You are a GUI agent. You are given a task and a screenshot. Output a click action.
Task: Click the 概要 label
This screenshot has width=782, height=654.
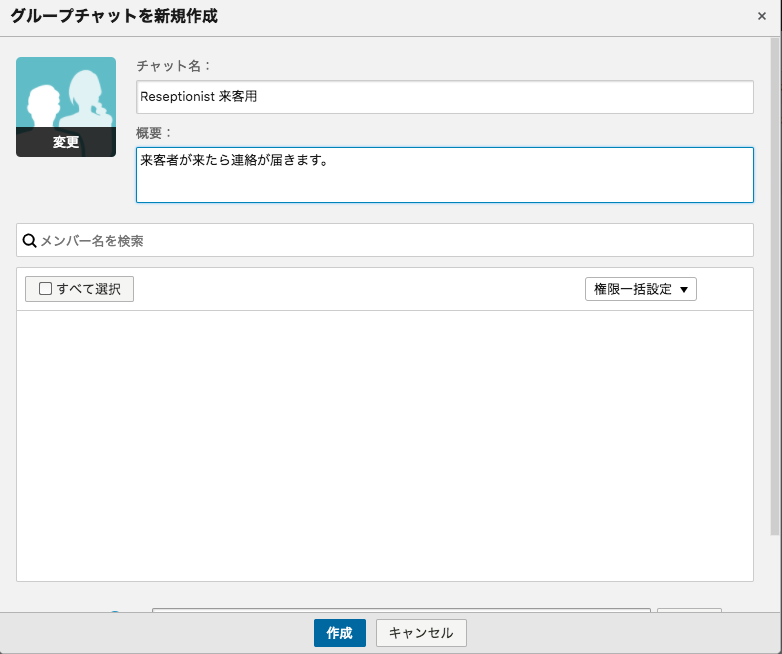[x=154, y=133]
